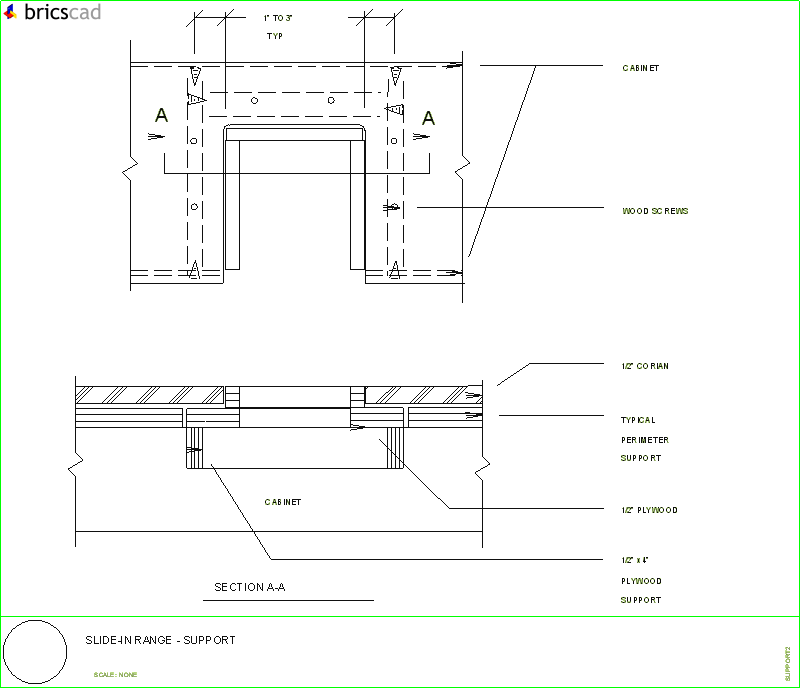This screenshot has height=688, width=800.
Task: Click the 1/2" CORIAN label
Action: click(645, 365)
